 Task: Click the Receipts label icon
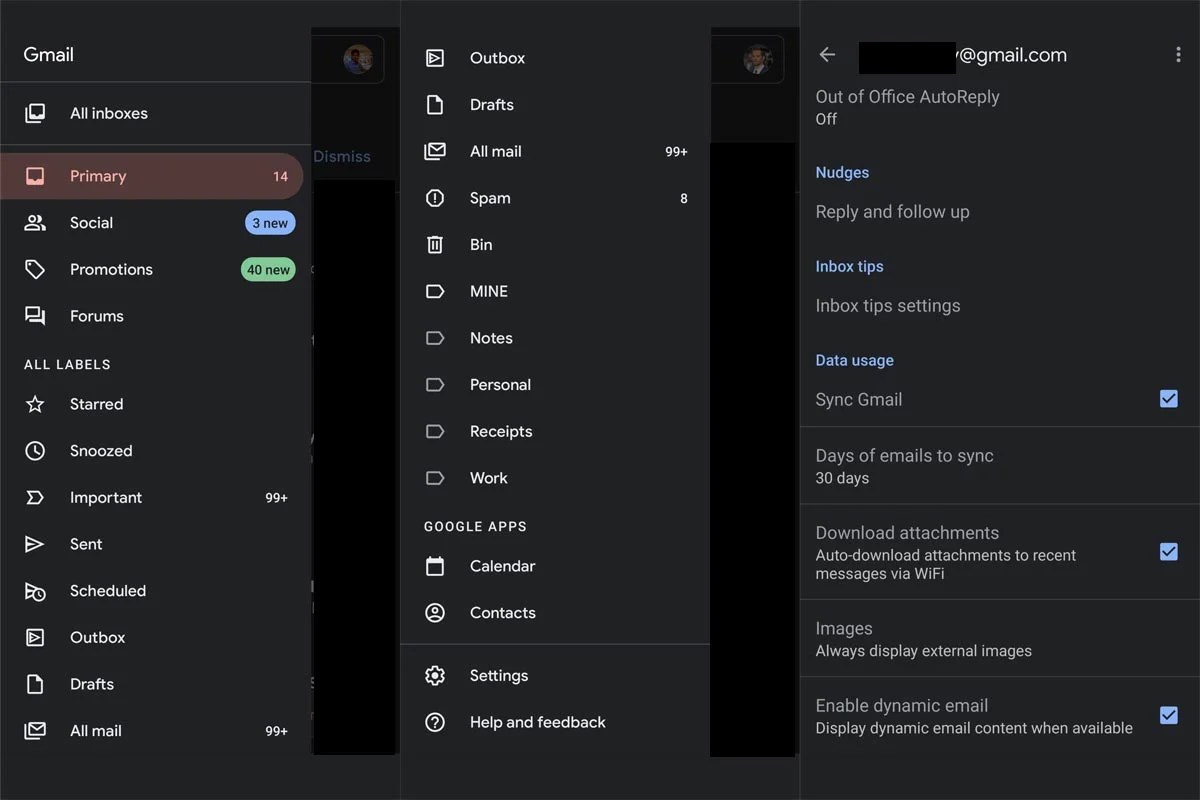(x=435, y=431)
